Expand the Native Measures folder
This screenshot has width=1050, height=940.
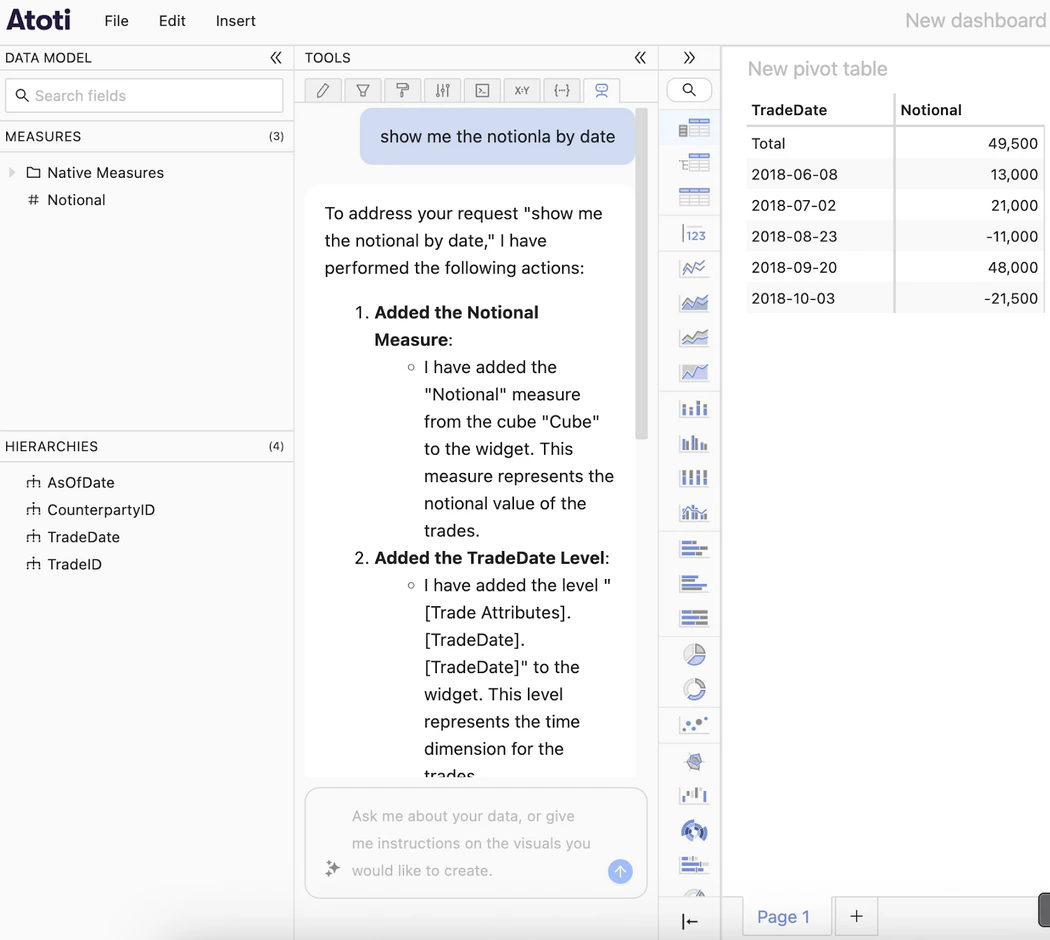(x=12, y=173)
